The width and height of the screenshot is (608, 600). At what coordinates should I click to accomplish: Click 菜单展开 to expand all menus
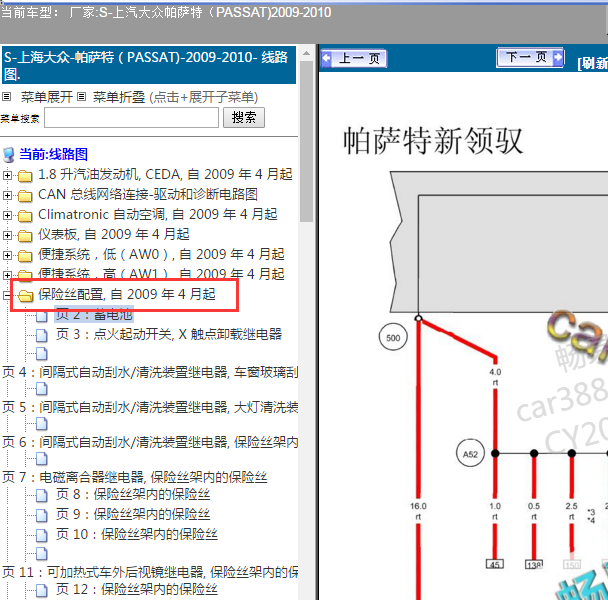point(47,97)
